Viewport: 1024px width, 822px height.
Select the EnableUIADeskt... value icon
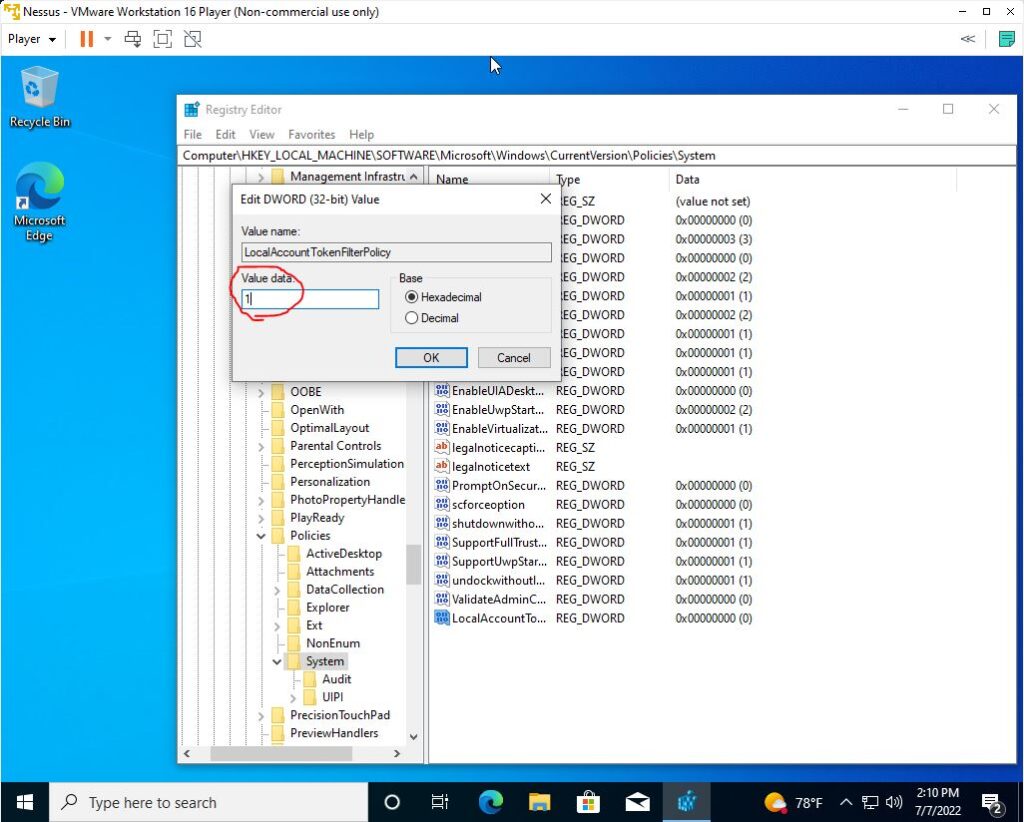tap(441, 390)
